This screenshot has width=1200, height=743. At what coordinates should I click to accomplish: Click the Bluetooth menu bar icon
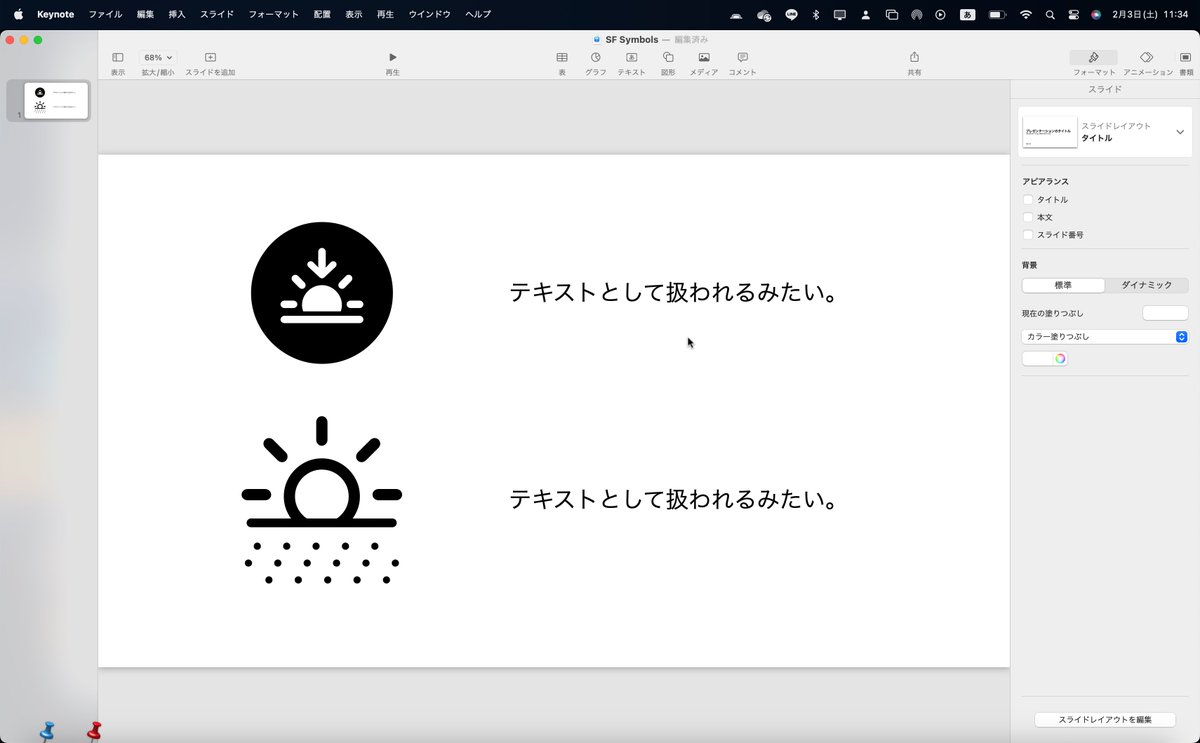point(815,15)
